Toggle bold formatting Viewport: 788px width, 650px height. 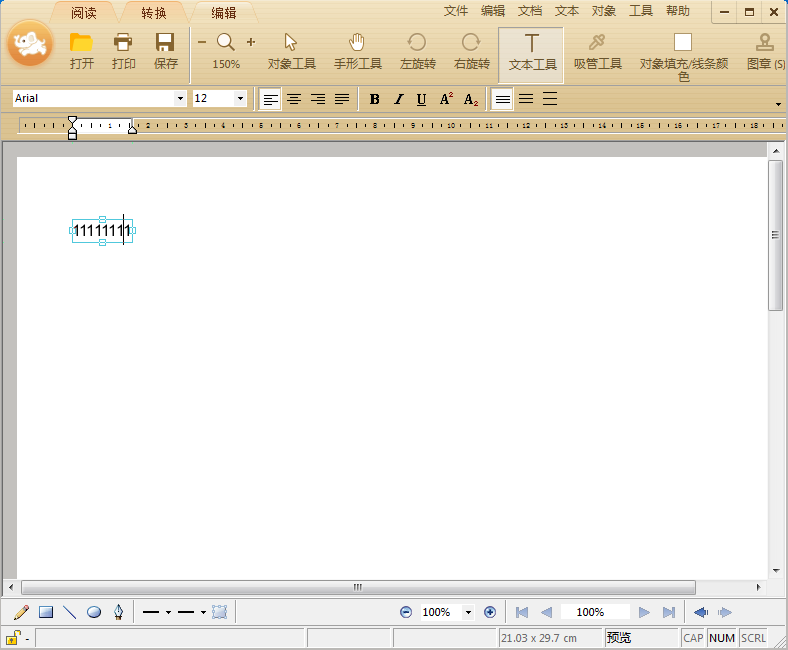(x=374, y=99)
